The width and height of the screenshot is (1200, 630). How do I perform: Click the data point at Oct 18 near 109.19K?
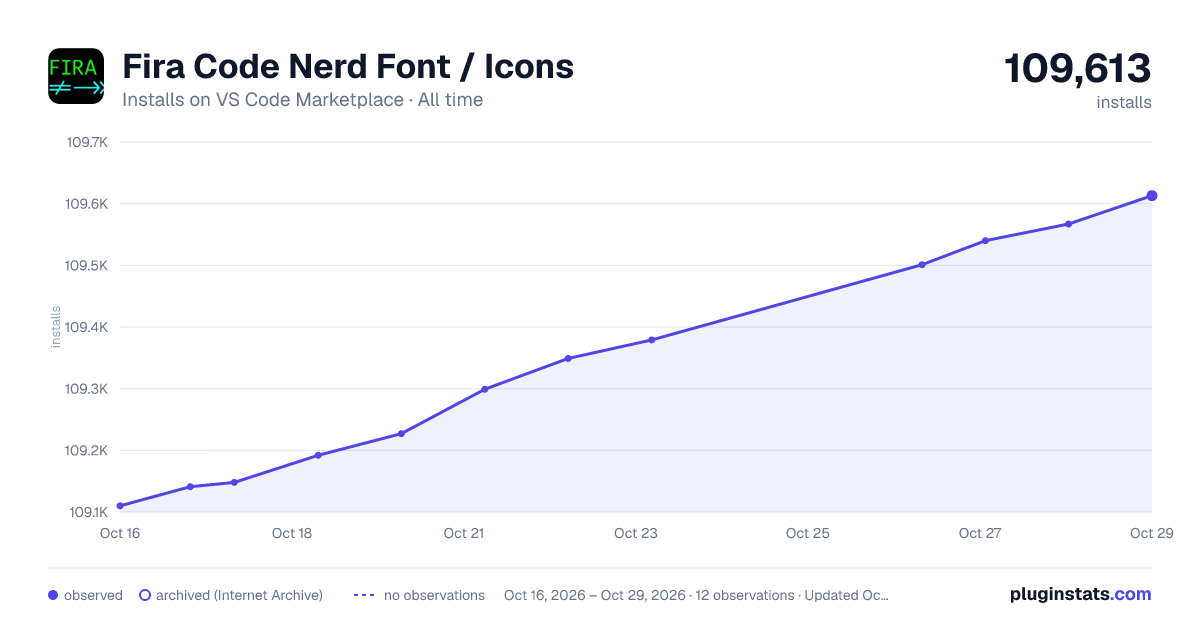318,455
